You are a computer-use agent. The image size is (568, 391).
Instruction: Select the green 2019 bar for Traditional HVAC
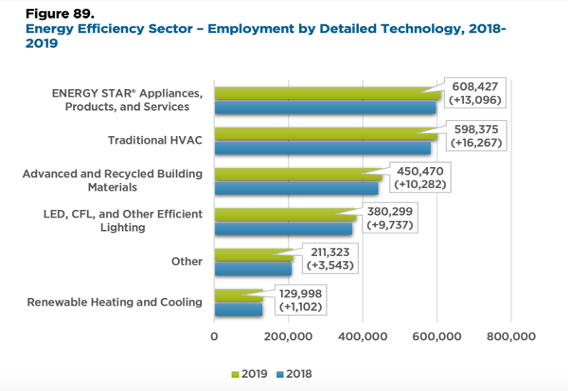pos(326,134)
